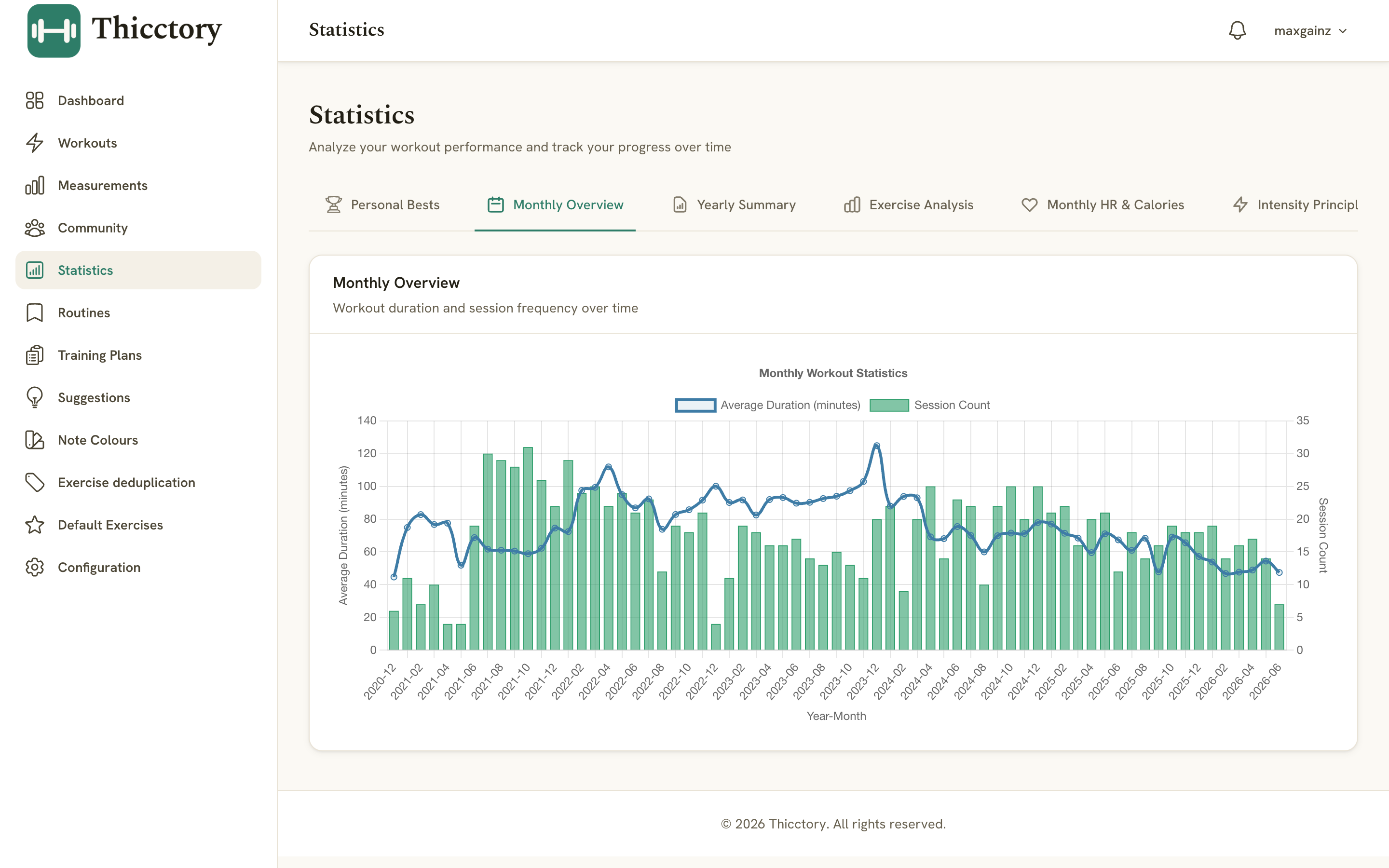
Task: Click the Community people icon
Action: click(x=34, y=228)
